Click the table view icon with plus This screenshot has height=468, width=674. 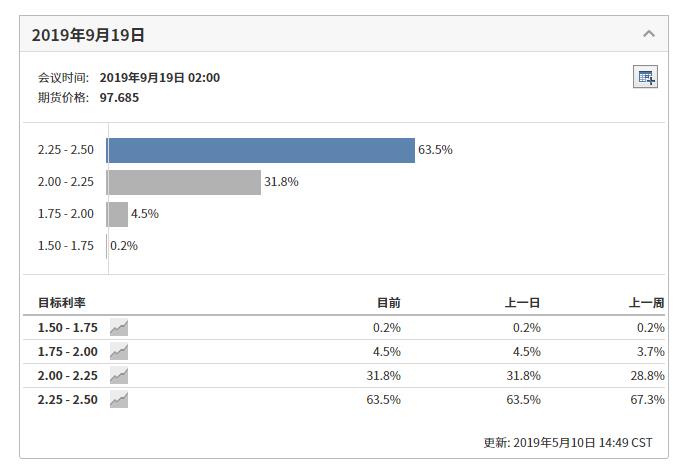[x=645, y=77]
